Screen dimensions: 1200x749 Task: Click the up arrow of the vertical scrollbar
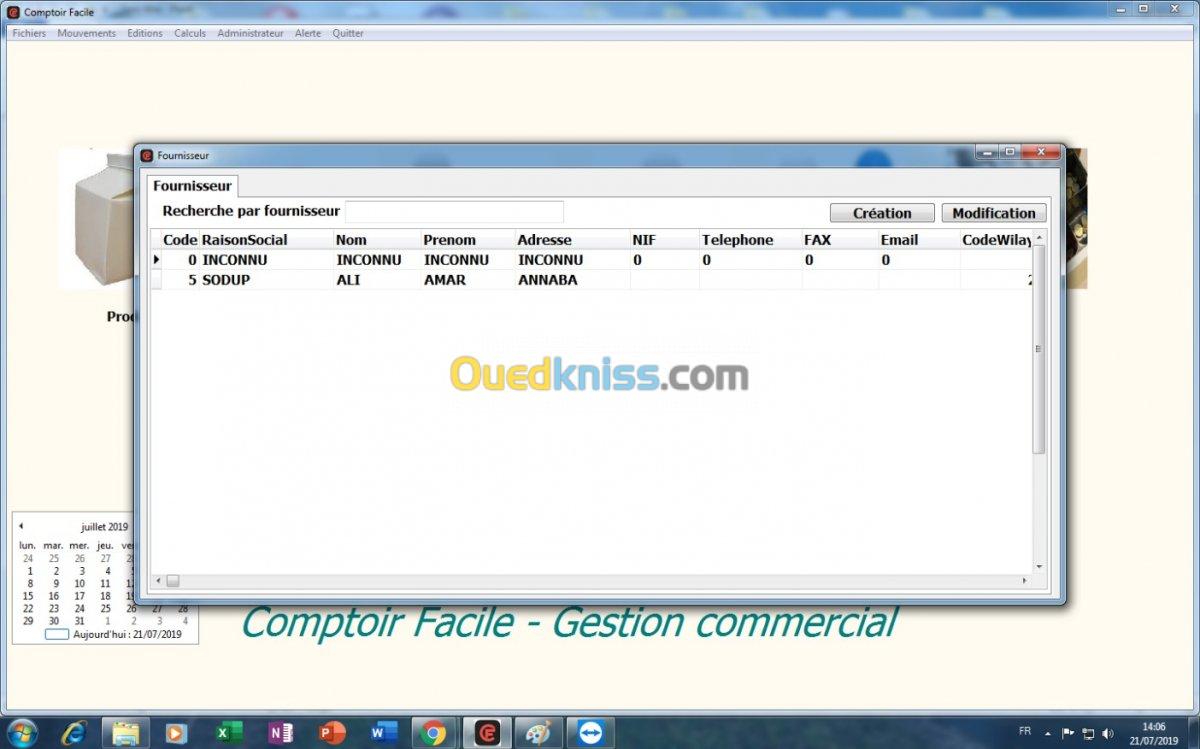coord(1039,238)
